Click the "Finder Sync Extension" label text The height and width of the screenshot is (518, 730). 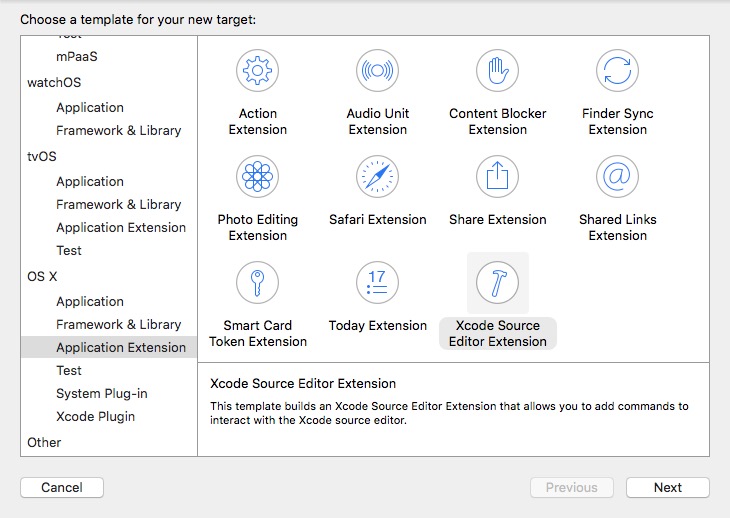pos(617,121)
